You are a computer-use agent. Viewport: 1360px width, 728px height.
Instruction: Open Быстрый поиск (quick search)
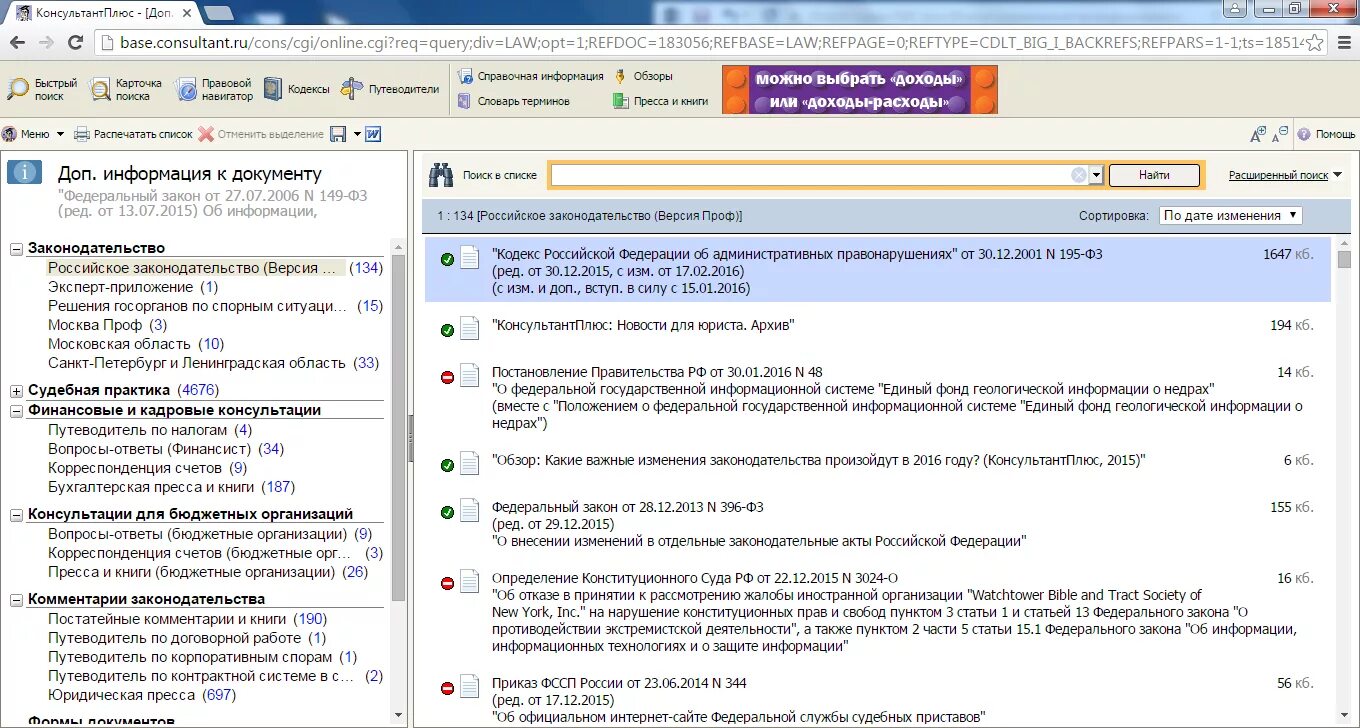click(43, 89)
